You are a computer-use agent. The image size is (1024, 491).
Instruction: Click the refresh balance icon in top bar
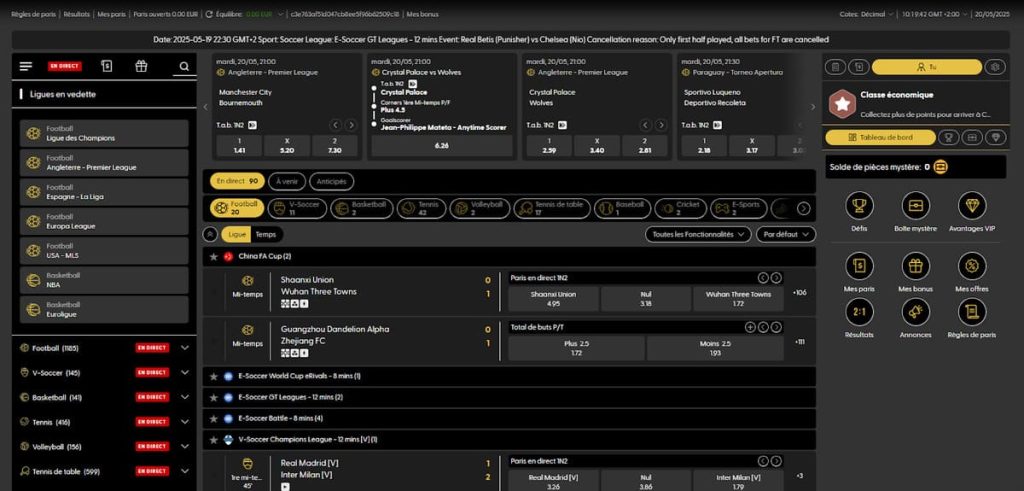(209, 14)
